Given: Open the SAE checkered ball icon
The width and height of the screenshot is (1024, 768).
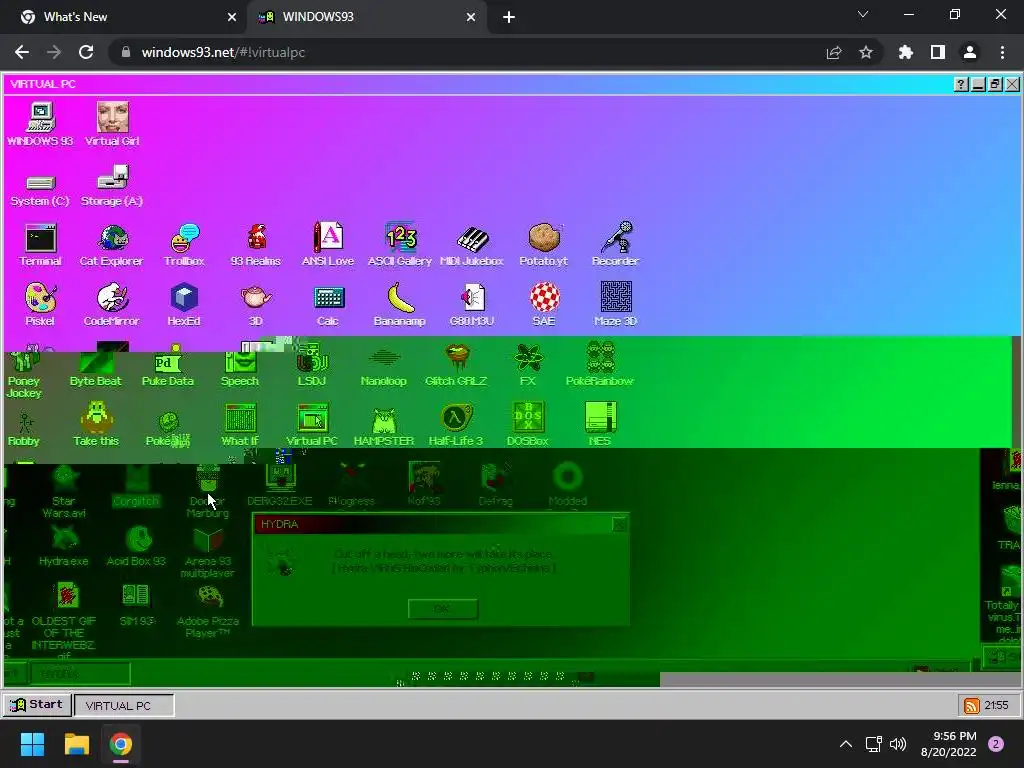Looking at the screenshot, I should click(543, 304).
